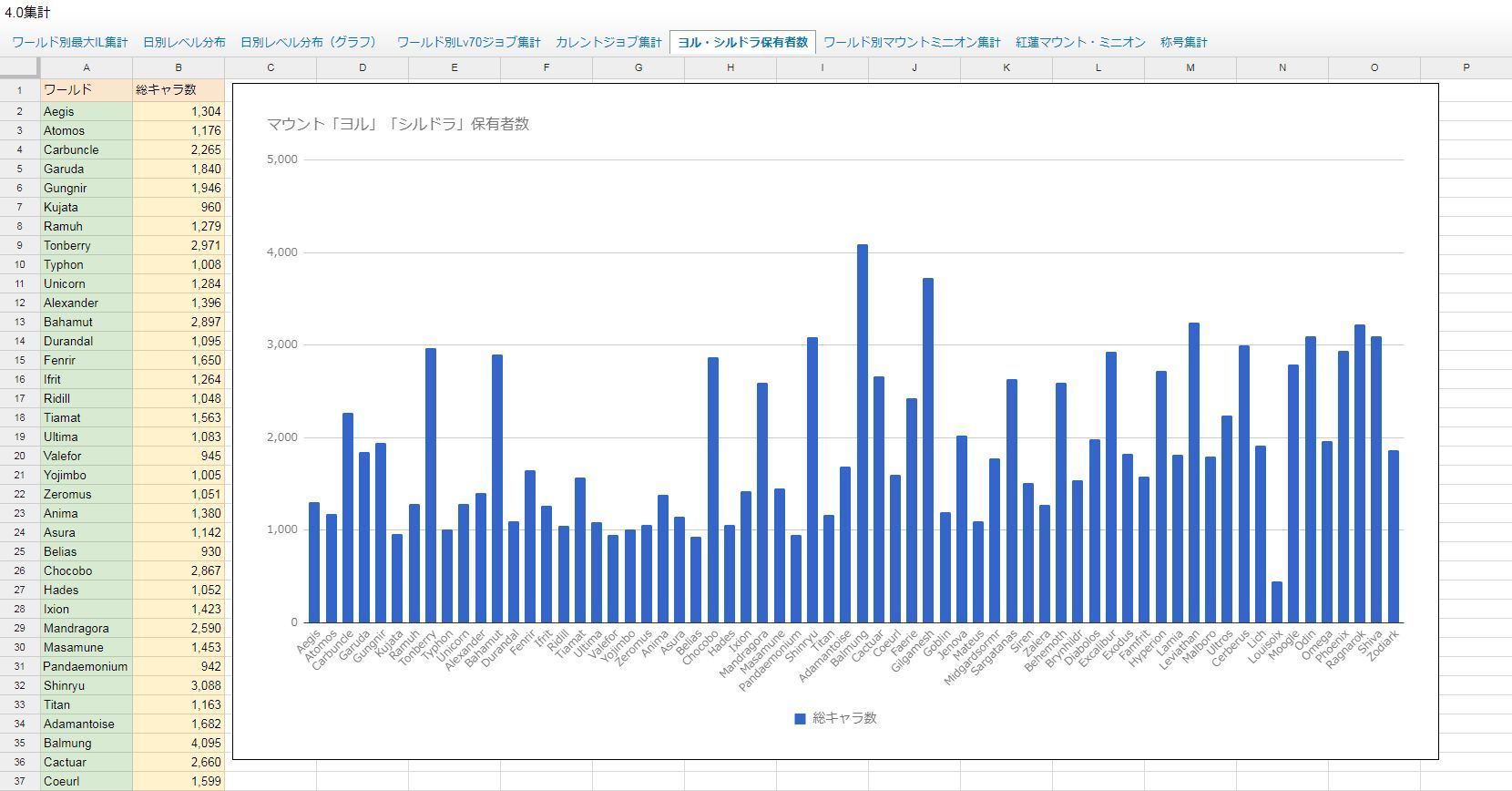Open the カレントジョブ集計 tab
This screenshot has width=1512, height=791.
point(608,42)
